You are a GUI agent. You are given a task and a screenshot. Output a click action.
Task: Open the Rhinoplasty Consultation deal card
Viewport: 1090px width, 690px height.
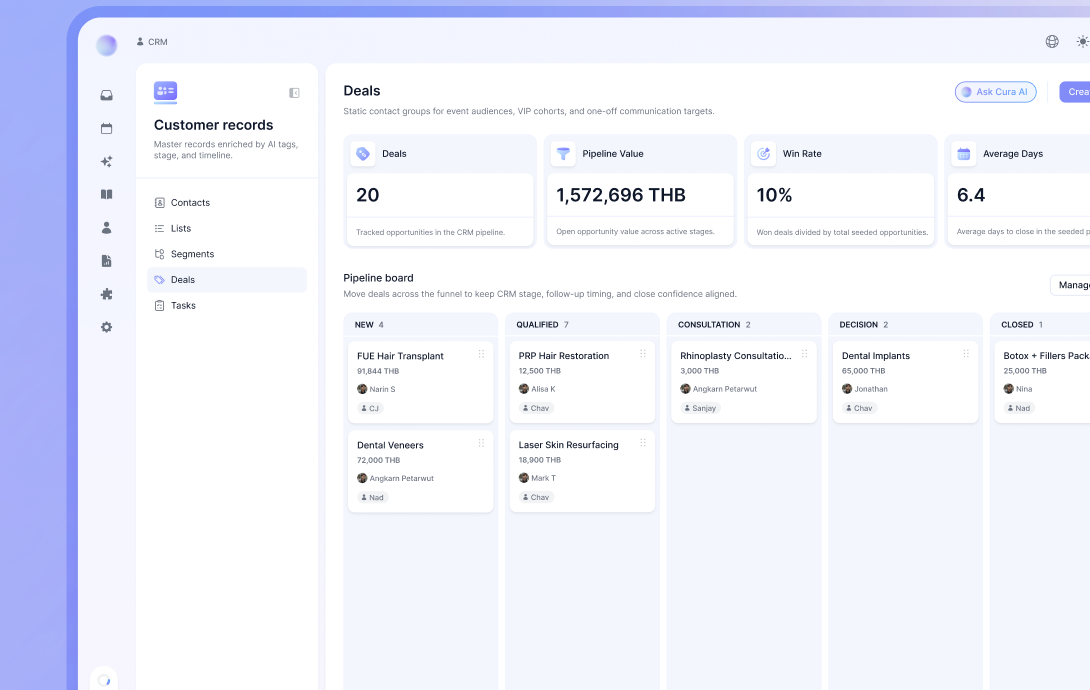[744, 381]
